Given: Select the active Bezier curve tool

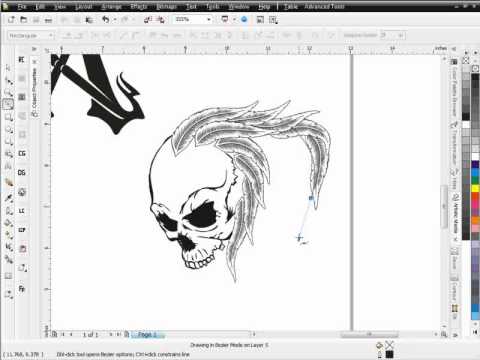Looking at the screenshot, I should pos(8,105).
